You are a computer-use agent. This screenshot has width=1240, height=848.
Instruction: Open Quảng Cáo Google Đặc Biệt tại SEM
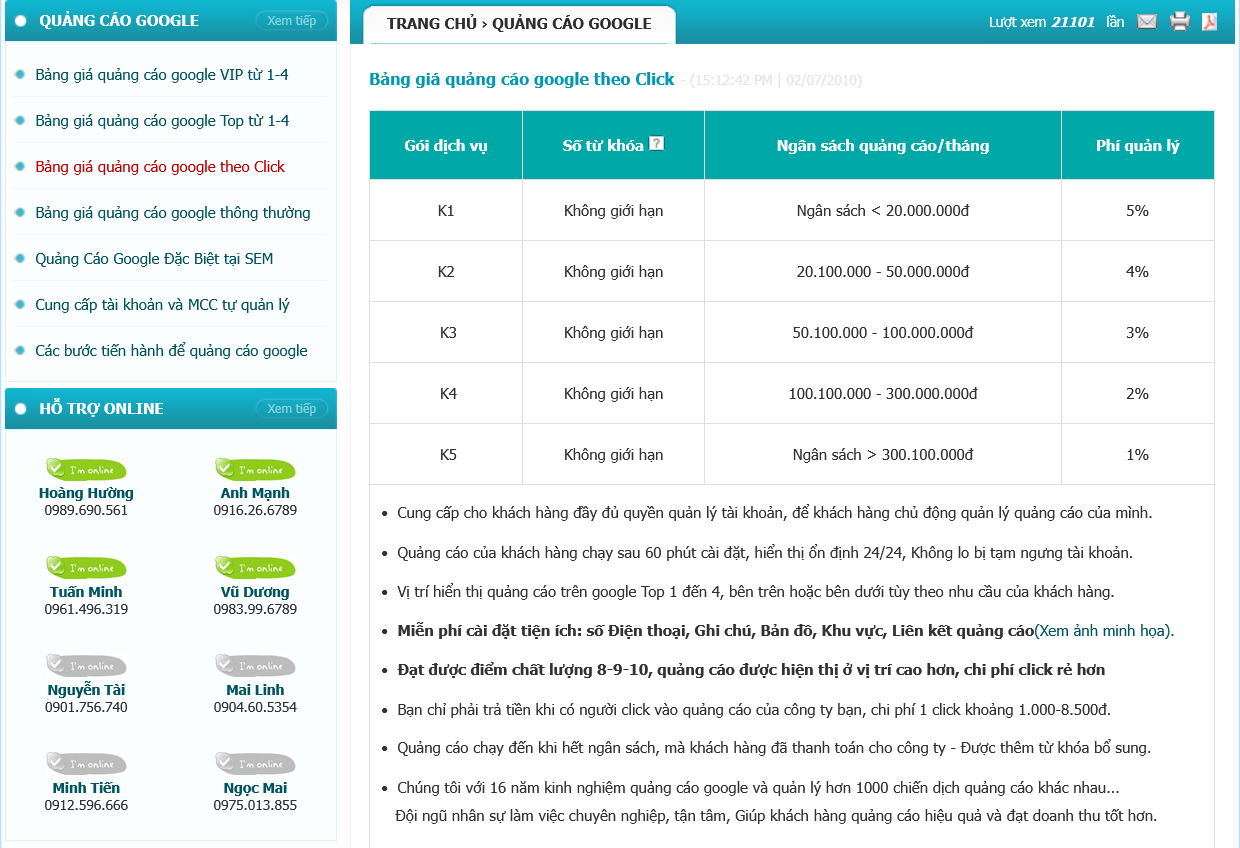tap(154, 259)
